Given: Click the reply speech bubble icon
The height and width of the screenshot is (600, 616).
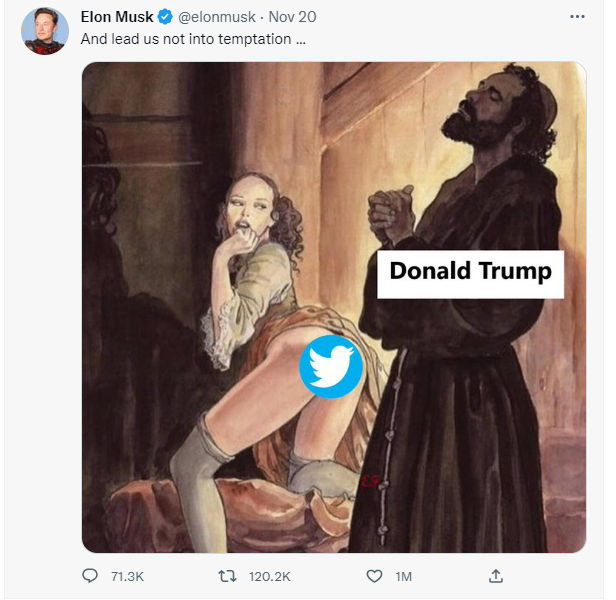Looking at the screenshot, I should pos(90,576).
